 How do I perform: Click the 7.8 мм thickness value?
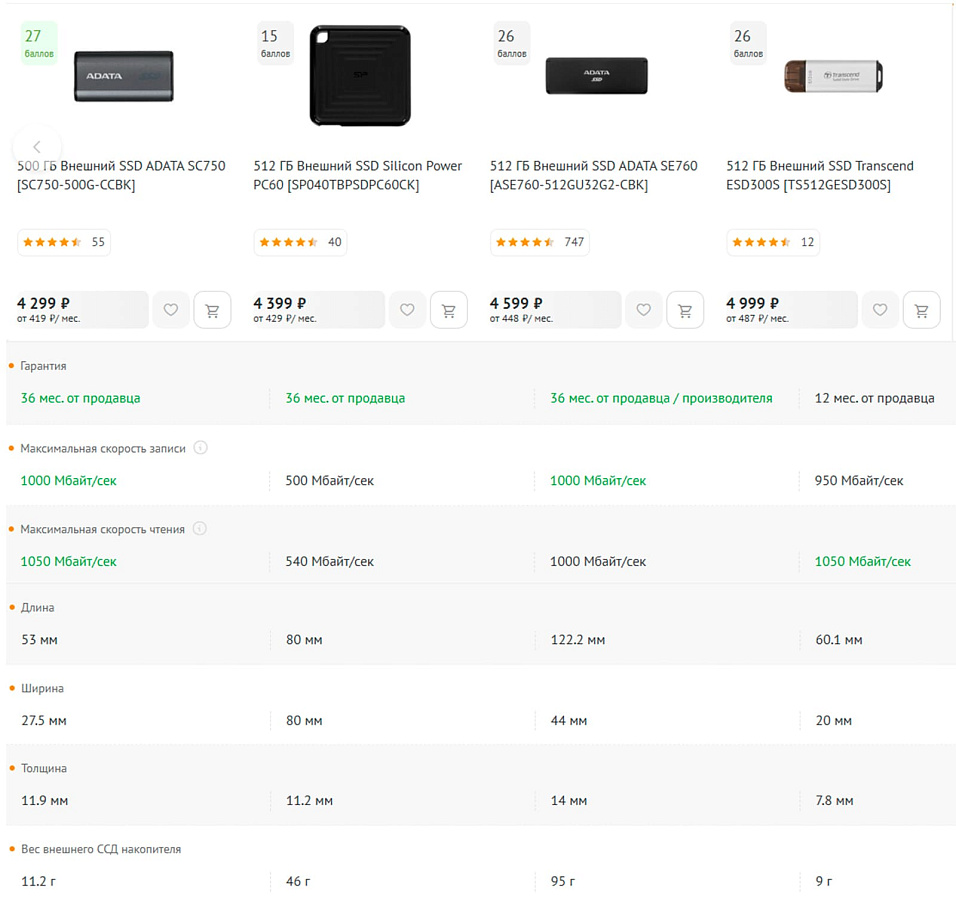click(834, 801)
